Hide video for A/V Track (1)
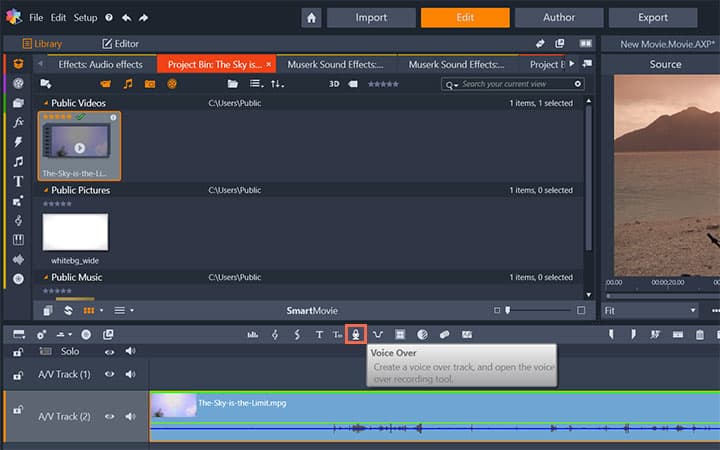This screenshot has width=720, height=450. pyautogui.click(x=109, y=374)
